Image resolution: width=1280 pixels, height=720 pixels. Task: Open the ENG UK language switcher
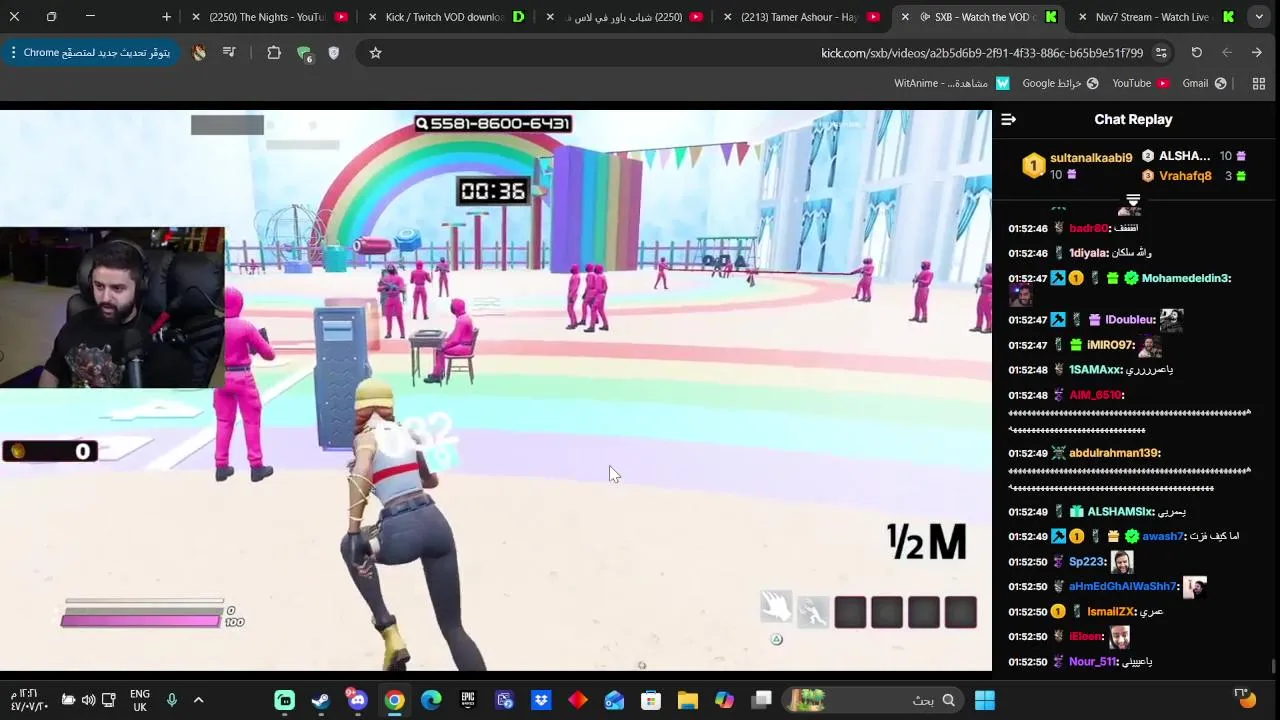click(x=140, y=700)
